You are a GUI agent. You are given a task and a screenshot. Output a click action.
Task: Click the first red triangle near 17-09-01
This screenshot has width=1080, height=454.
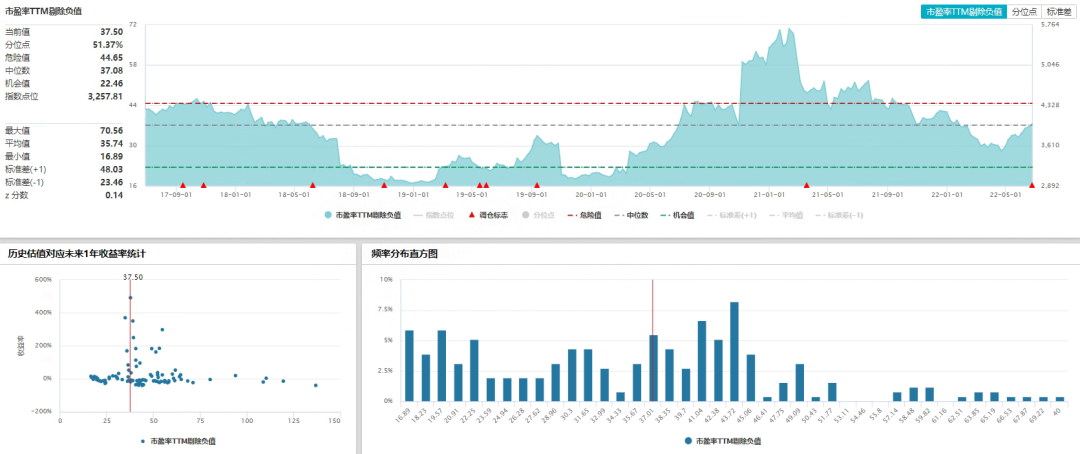point(183,185)
